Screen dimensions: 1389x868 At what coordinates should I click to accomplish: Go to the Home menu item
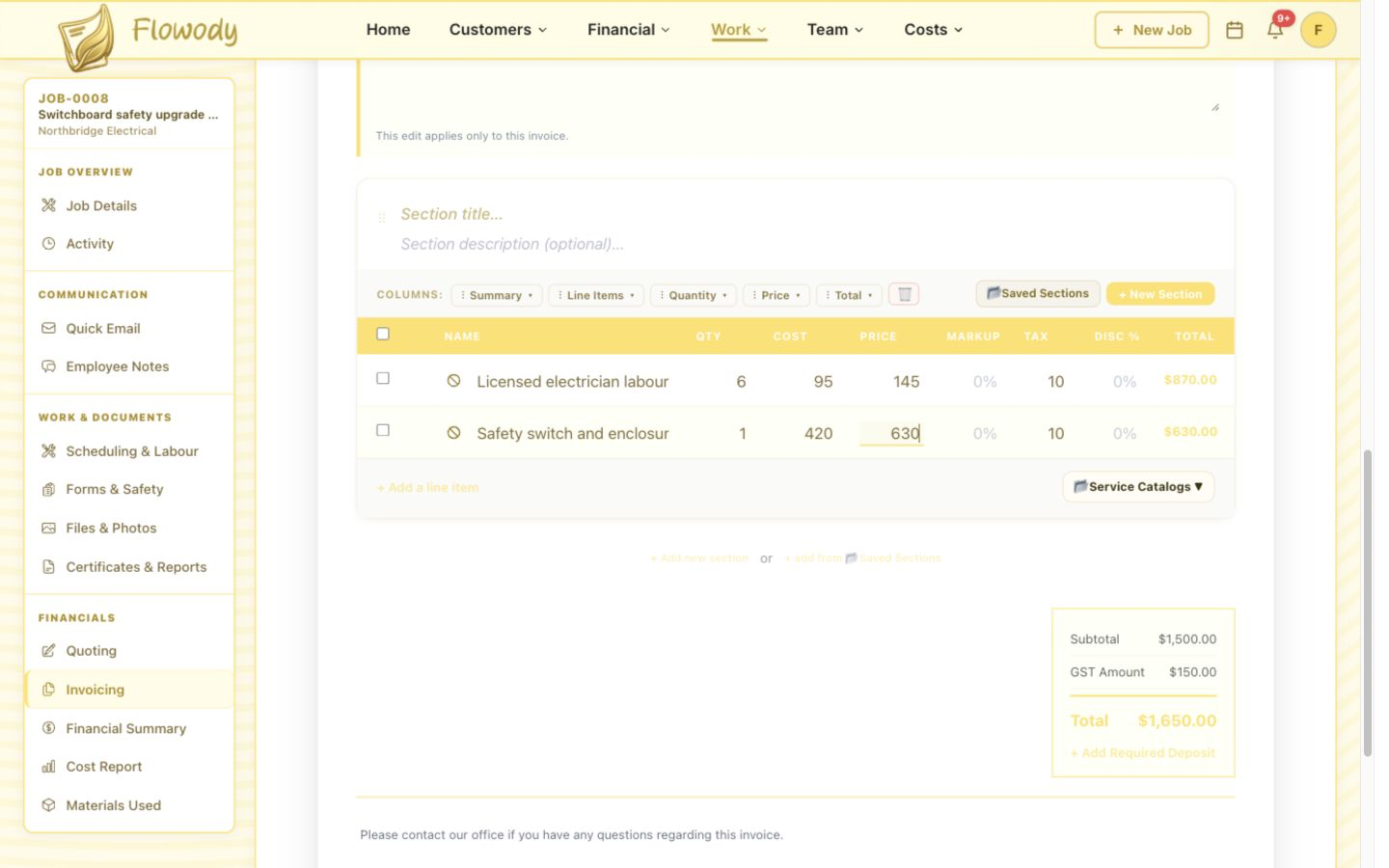[x=388, y=30]
